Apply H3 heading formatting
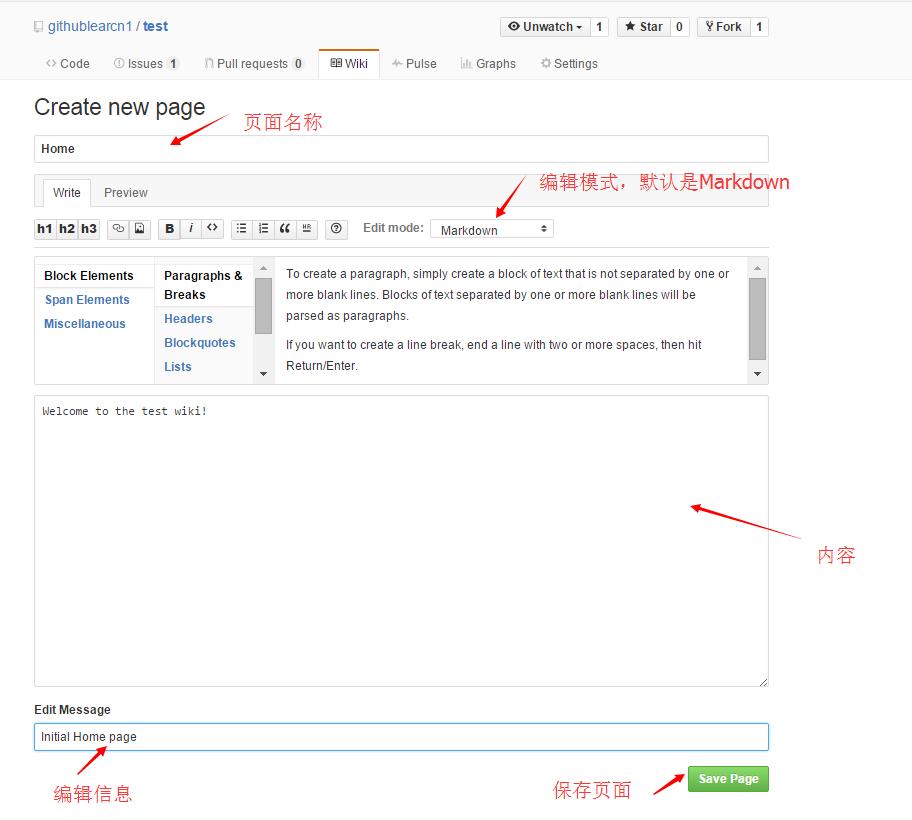Image resolution: width=912 pixels, height=820 pixels. click(88, 228)
